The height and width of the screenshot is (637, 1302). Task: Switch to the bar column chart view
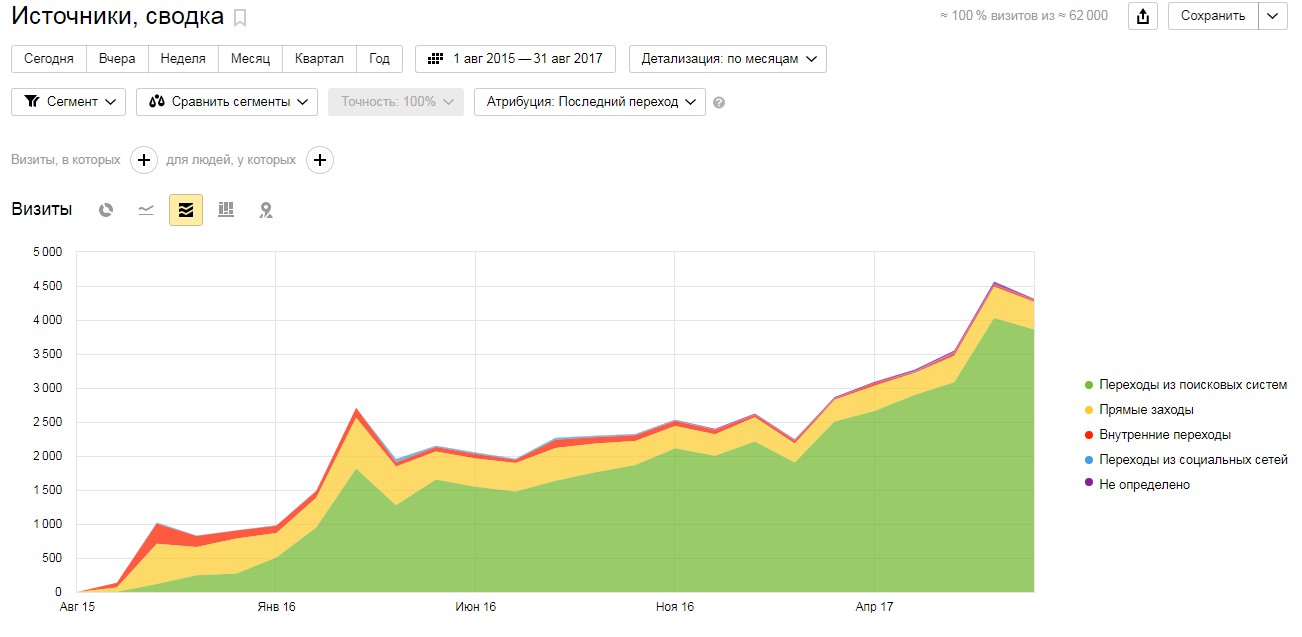click(226, 210)
